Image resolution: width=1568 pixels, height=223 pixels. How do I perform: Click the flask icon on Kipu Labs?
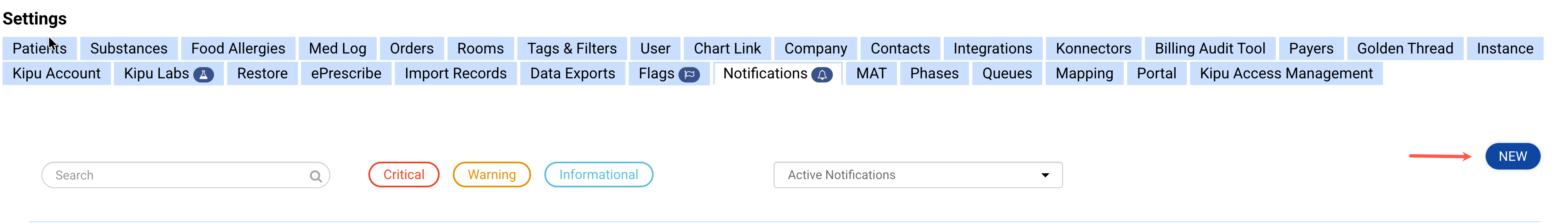coord(203,74)
